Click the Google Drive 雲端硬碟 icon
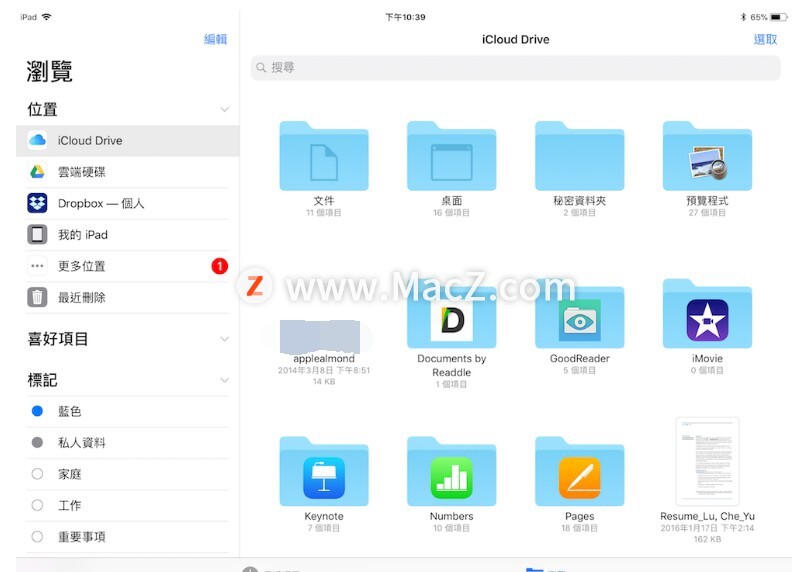Screen dimensions: 811x572 pyautogui.click(x=37, y=172)
